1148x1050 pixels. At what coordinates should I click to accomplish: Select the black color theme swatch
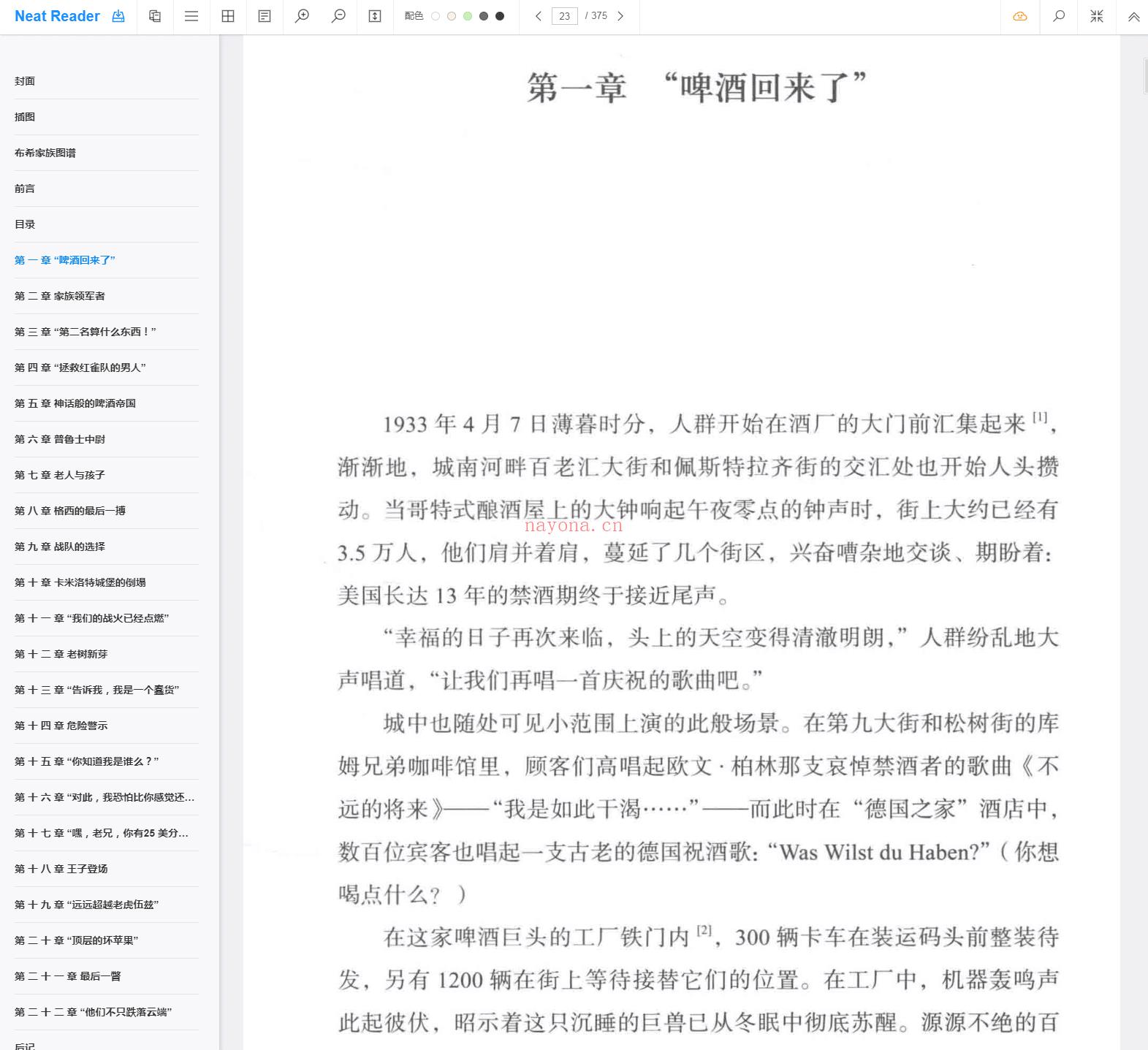500,16
